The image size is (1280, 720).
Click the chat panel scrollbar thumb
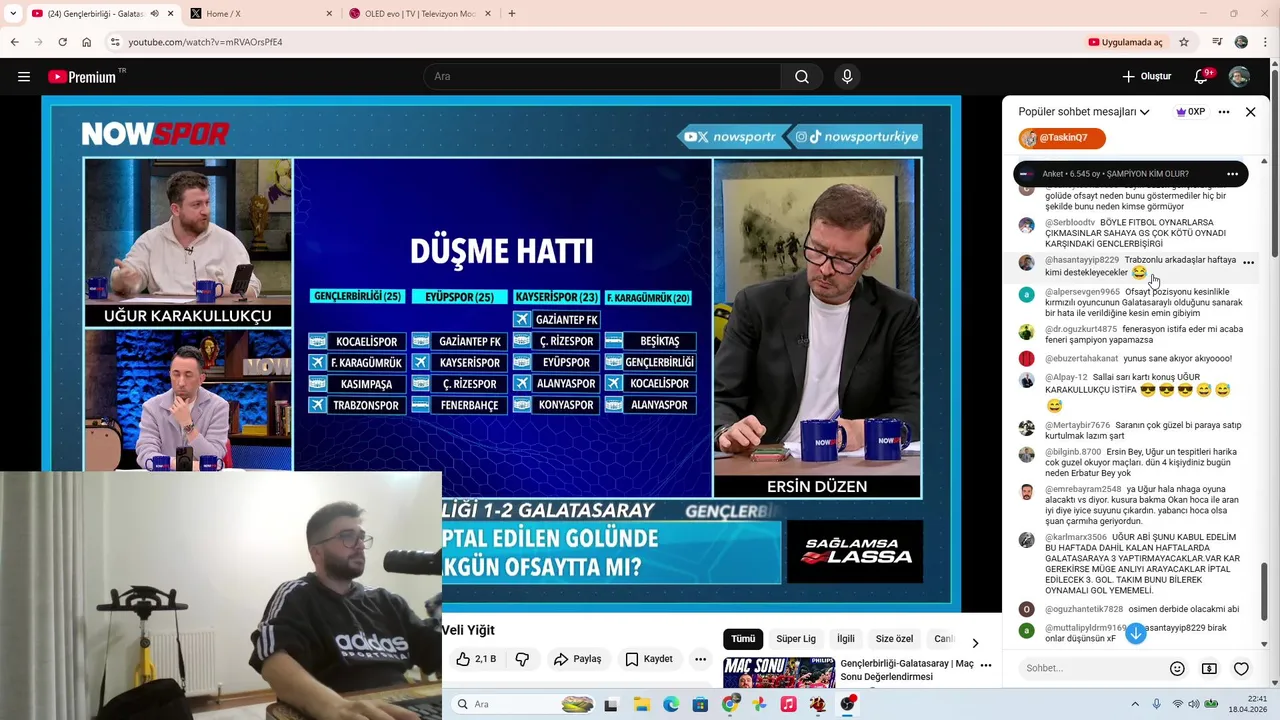coord(1264,590)
